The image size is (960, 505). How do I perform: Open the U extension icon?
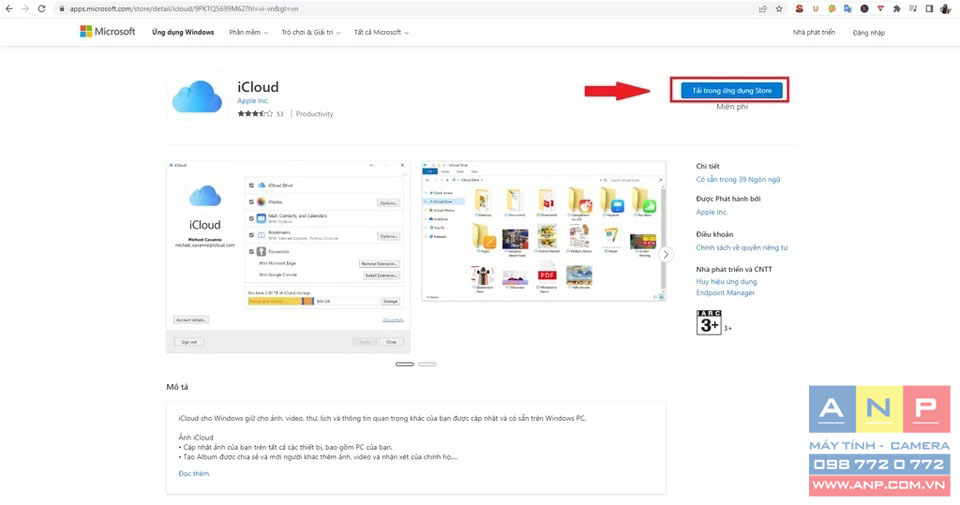point(816,9)
